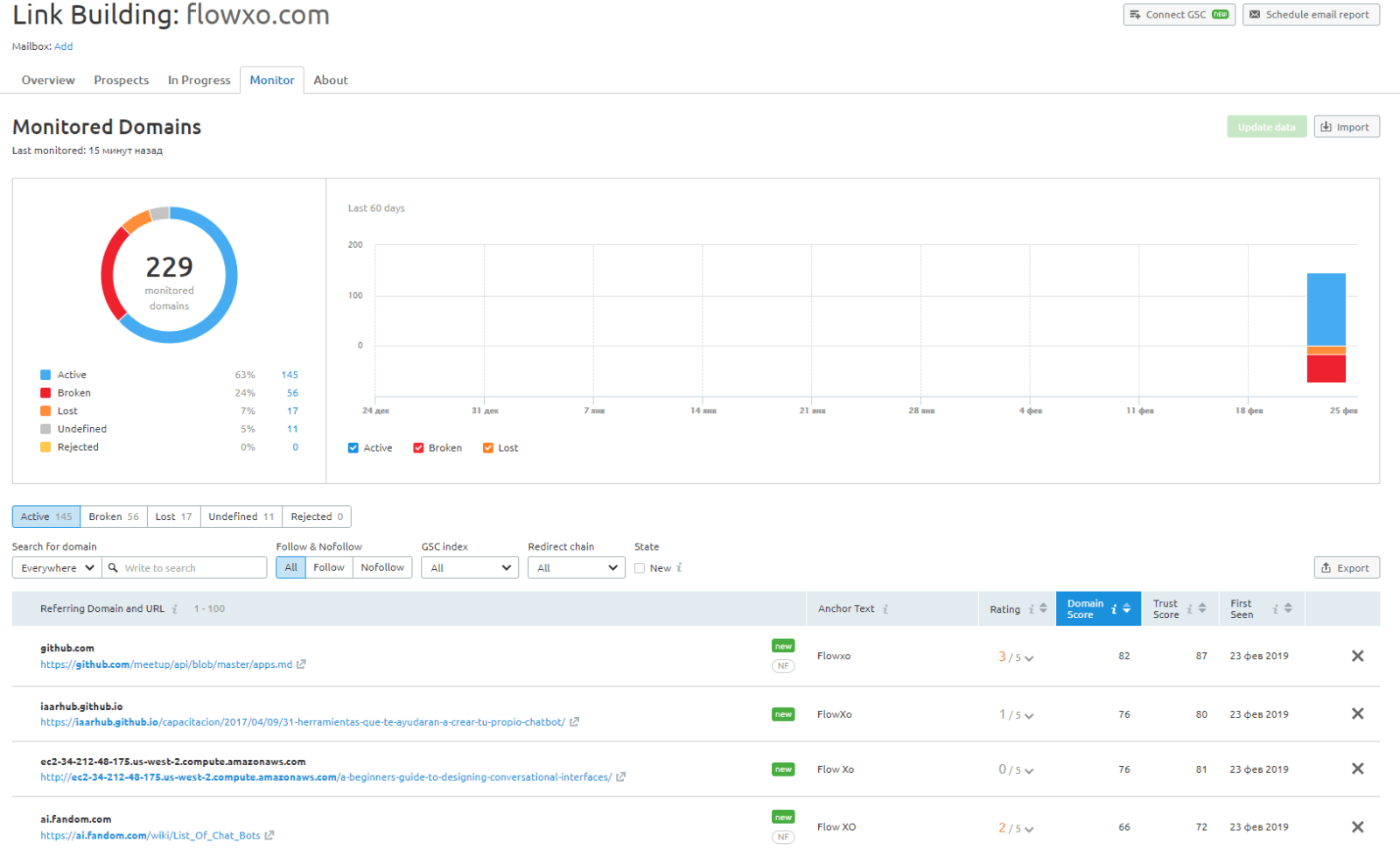Open the GSC index dropdown

pyautogui.click(x=470, y=568)
